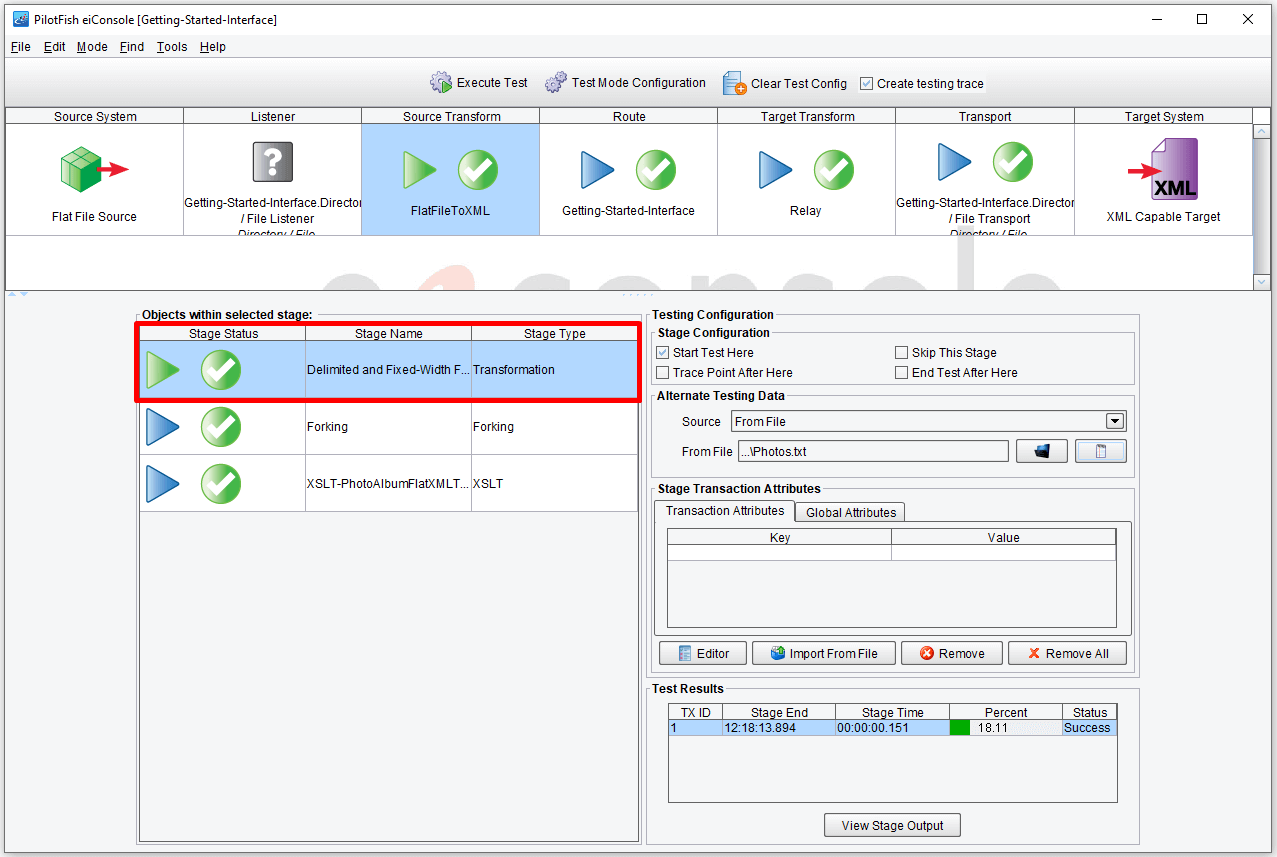Open the Edit menu

55,47
